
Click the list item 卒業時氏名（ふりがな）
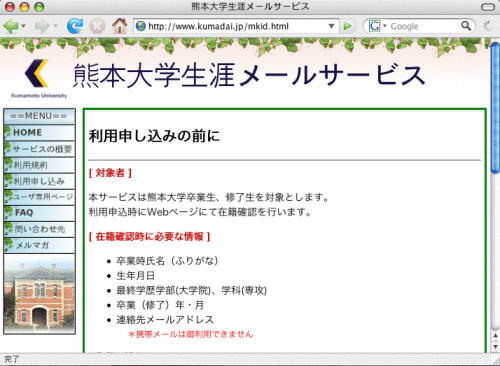click(x=167, y=261)
